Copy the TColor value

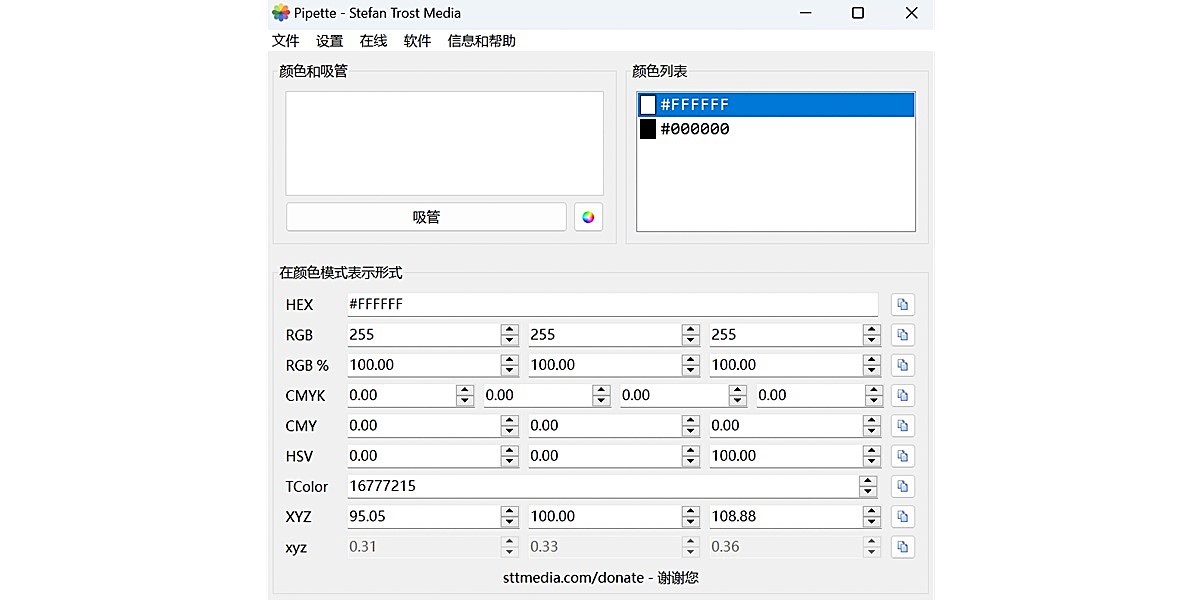click(x=903, y=486)
